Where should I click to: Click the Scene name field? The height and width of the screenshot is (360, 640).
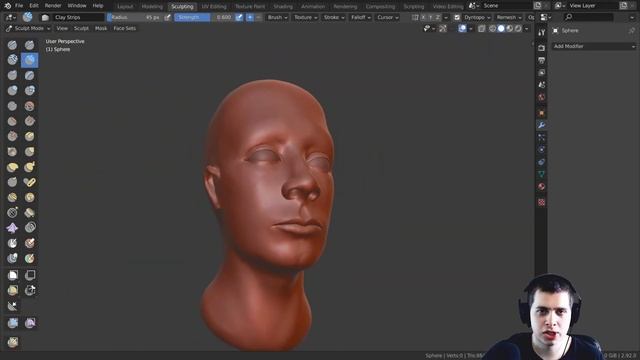click(x=506, y=6)
